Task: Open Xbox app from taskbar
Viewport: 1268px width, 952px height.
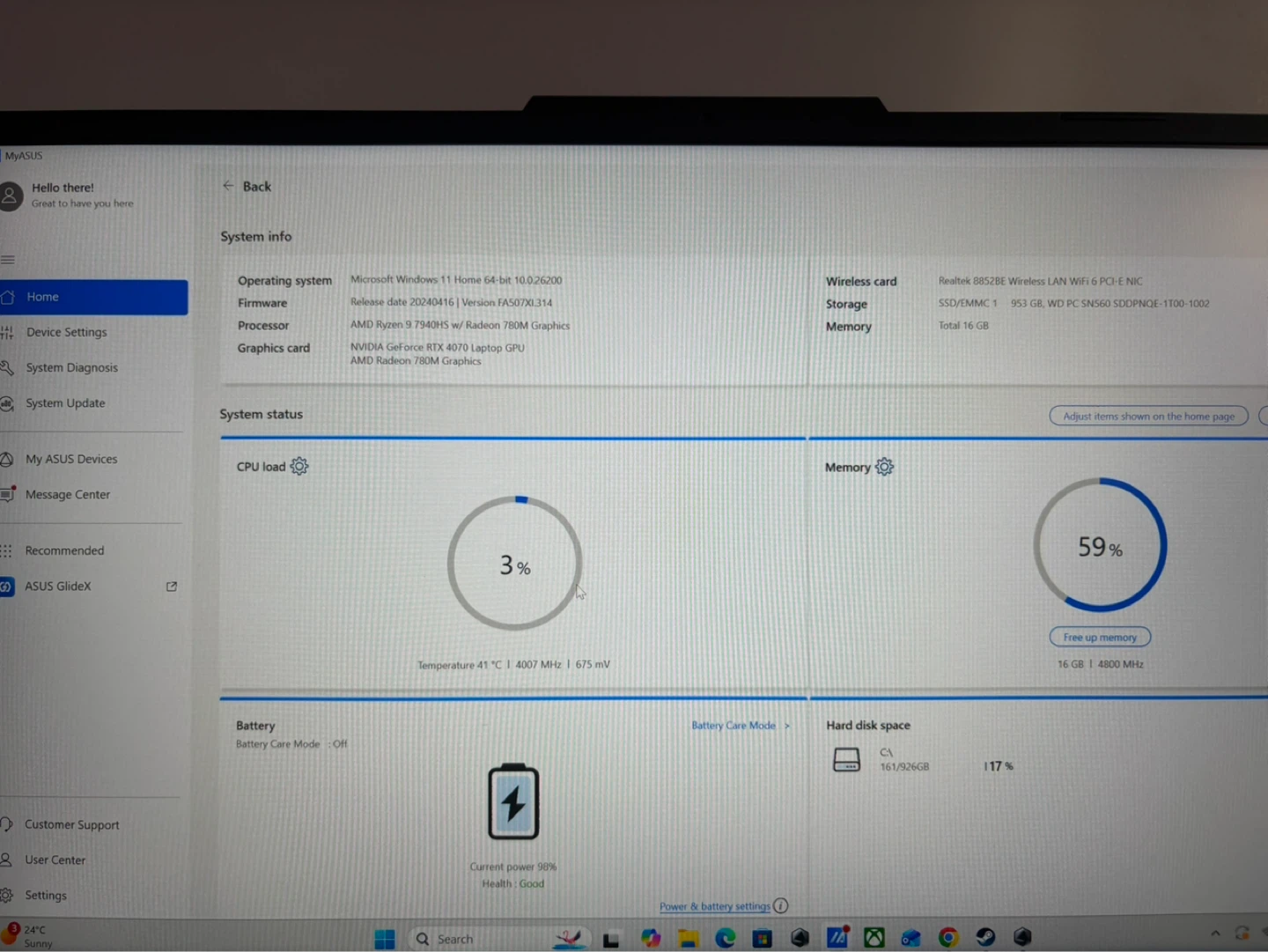Action: click(874, 938)
